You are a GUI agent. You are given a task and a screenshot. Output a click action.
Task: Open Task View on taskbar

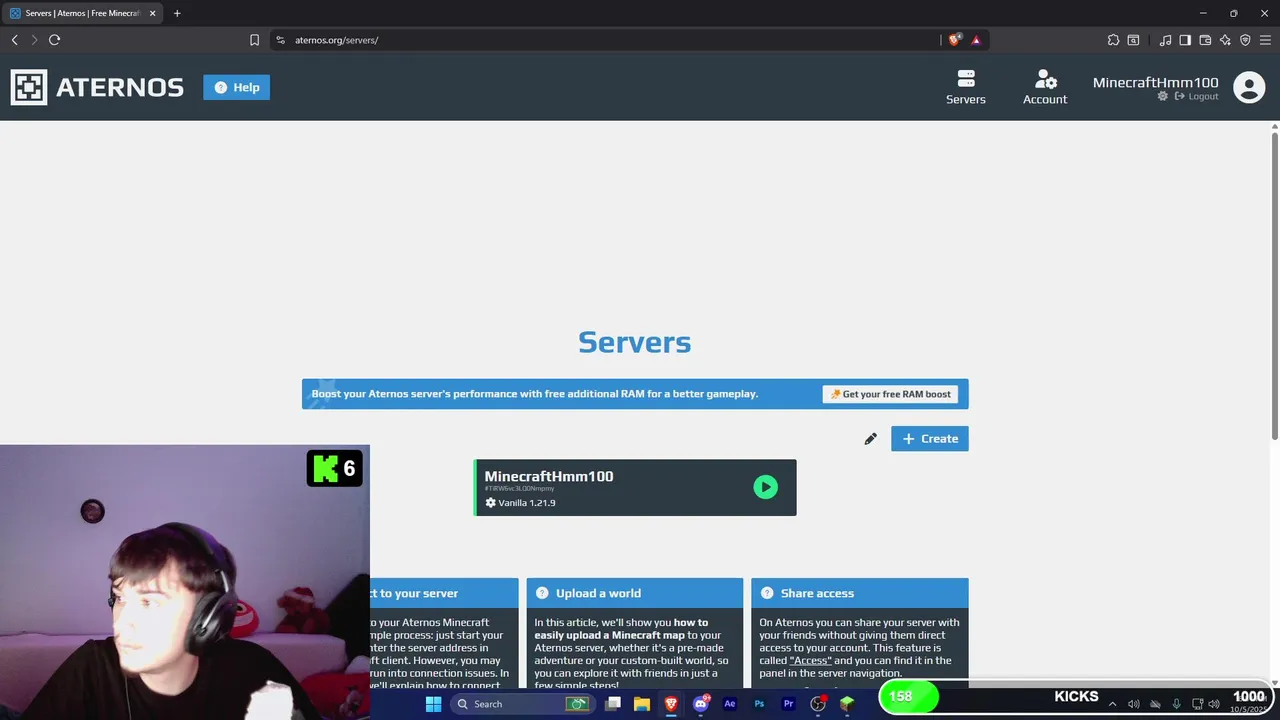[x=613, y=704]
